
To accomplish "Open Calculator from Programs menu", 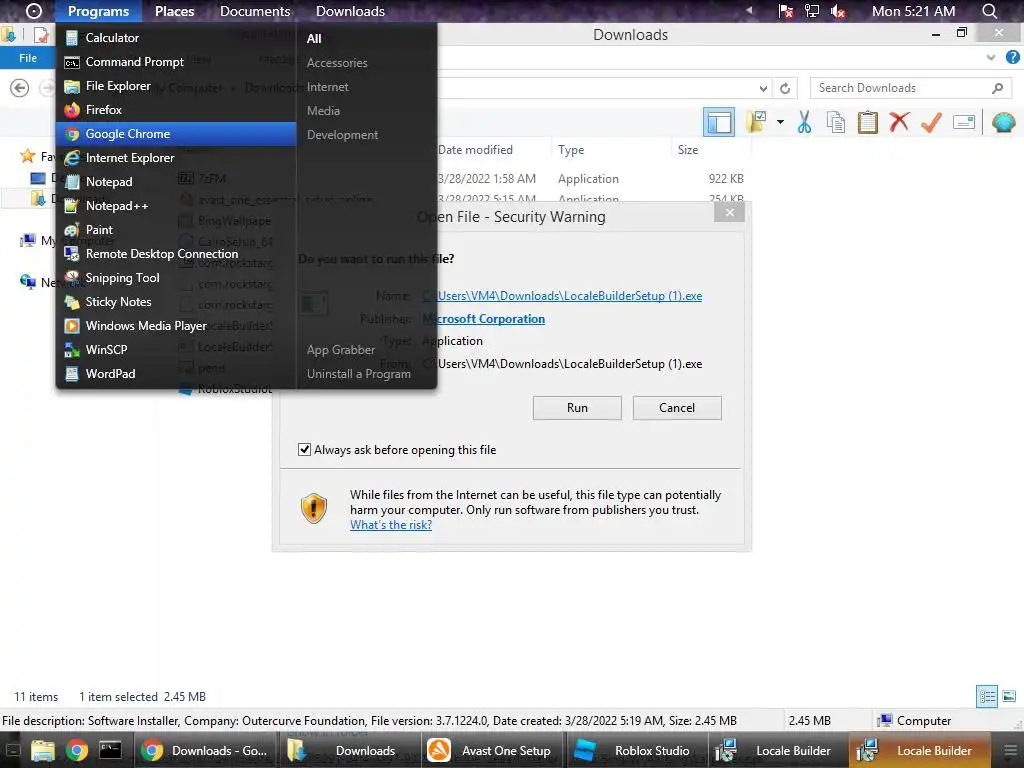I will pos(176,38).
